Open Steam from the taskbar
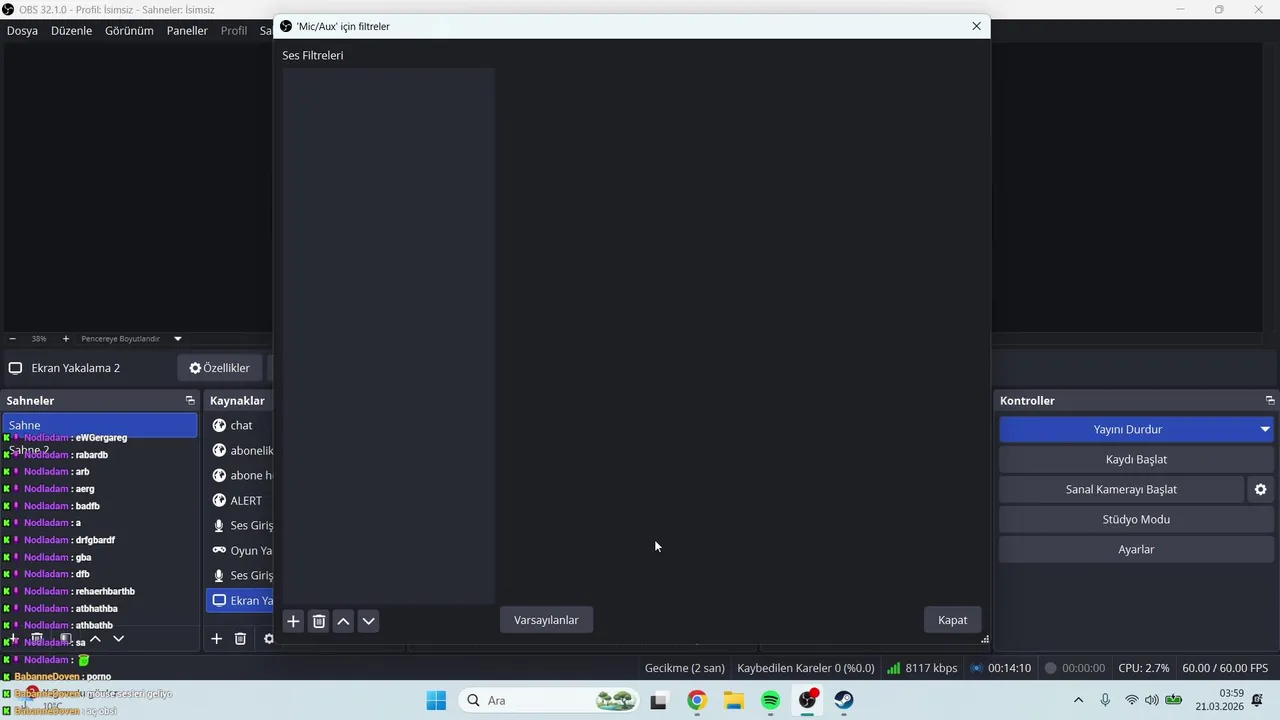This screenshot has height=720, width=1280. tap(844, 700)
